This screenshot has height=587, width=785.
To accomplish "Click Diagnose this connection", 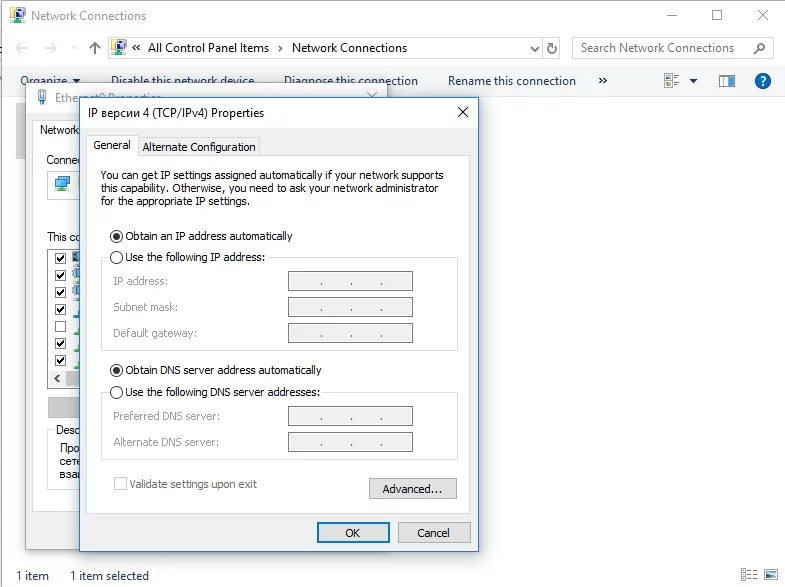I will click(x=350, y=81).
